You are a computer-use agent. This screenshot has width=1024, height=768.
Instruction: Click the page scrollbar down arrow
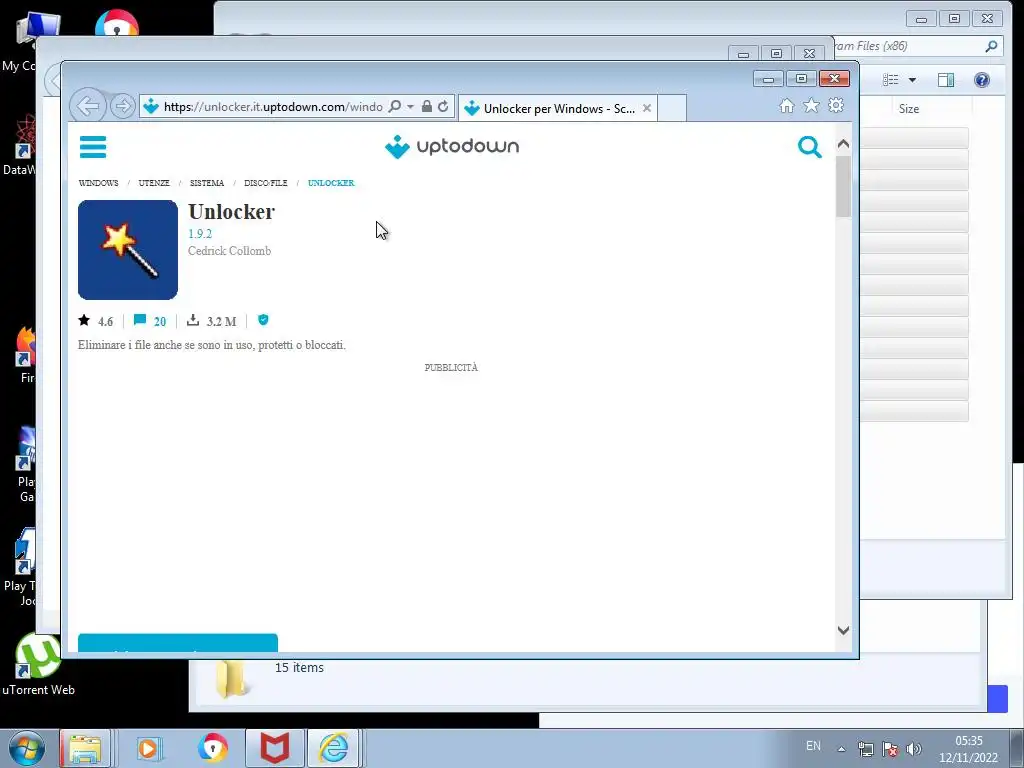click(843, 630)
